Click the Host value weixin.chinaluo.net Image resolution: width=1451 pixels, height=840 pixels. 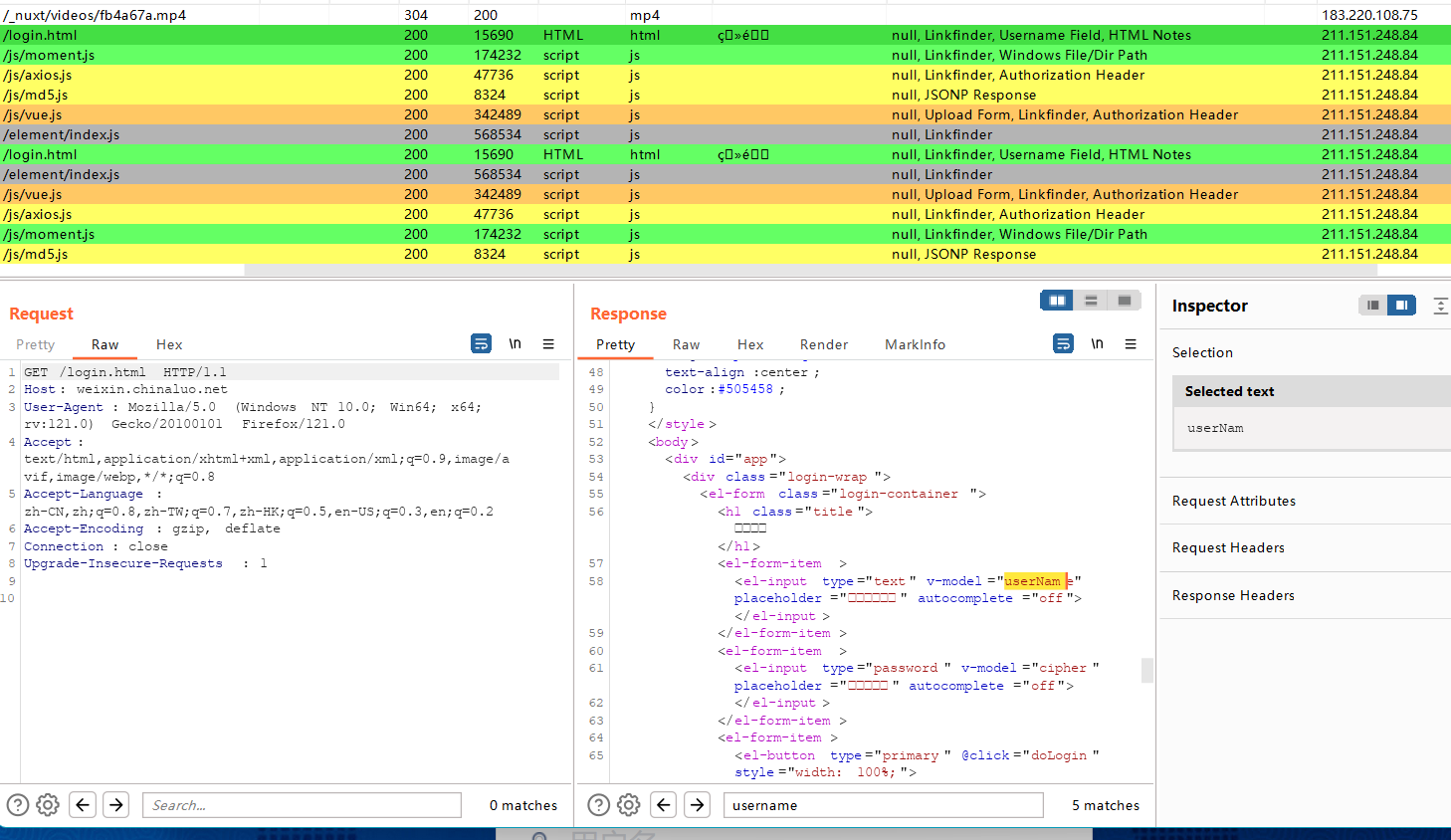152,389
